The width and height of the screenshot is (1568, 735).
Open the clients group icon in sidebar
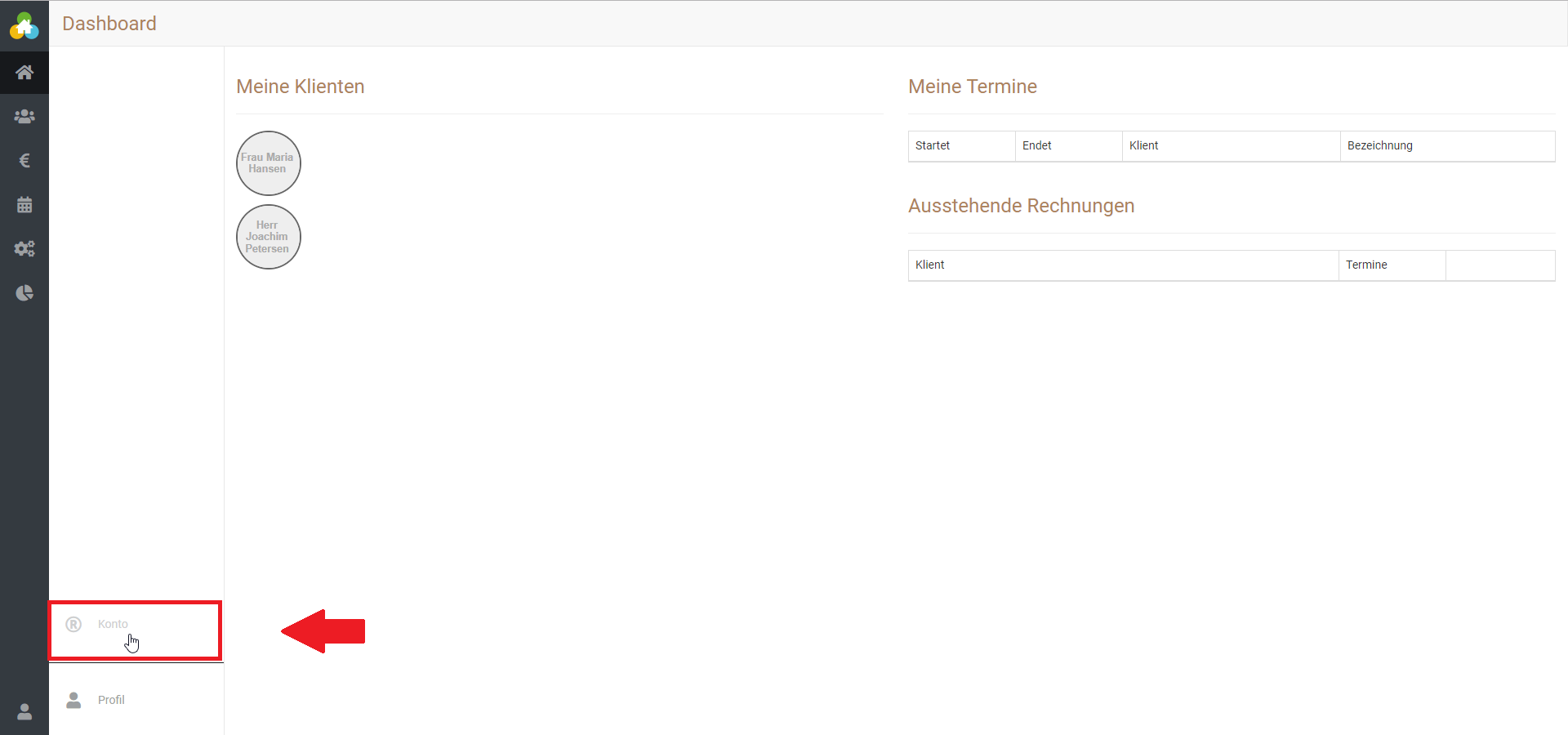point(24,117)
